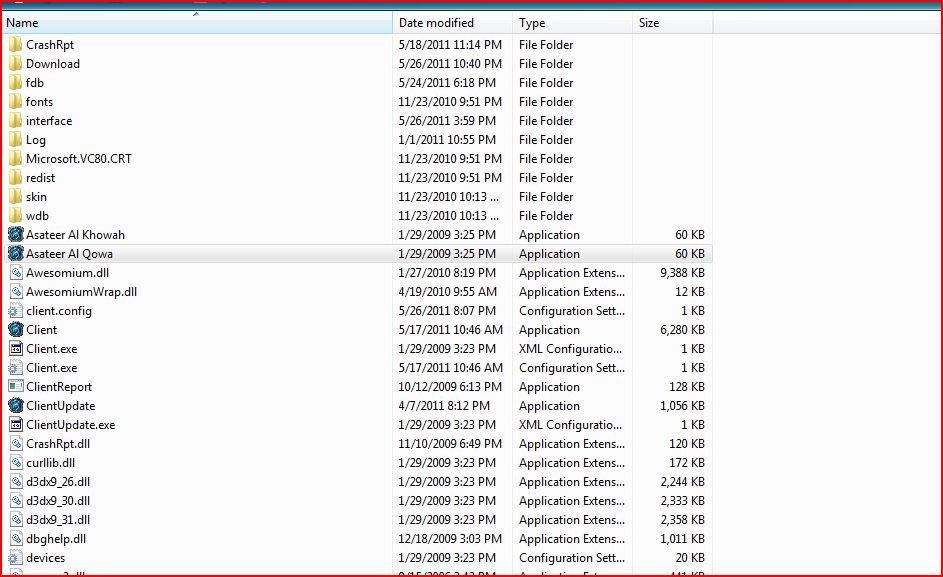Select the devices configuration file icon
This screenshot has height=577, width=943.
click(x=15, y=558)
